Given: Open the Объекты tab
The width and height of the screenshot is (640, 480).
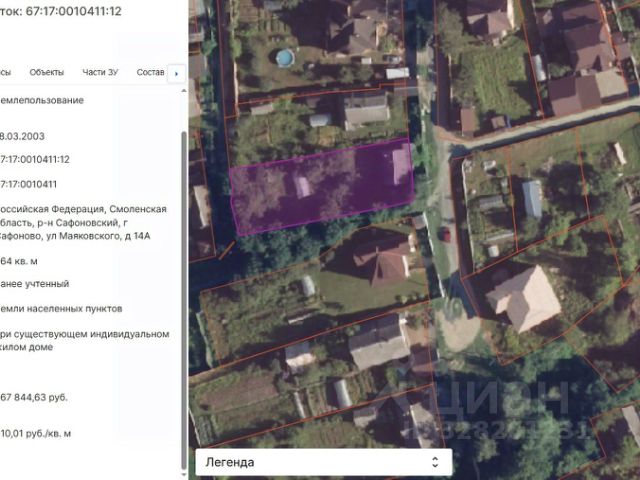Looking at the screenshot, I should point(47,72).
